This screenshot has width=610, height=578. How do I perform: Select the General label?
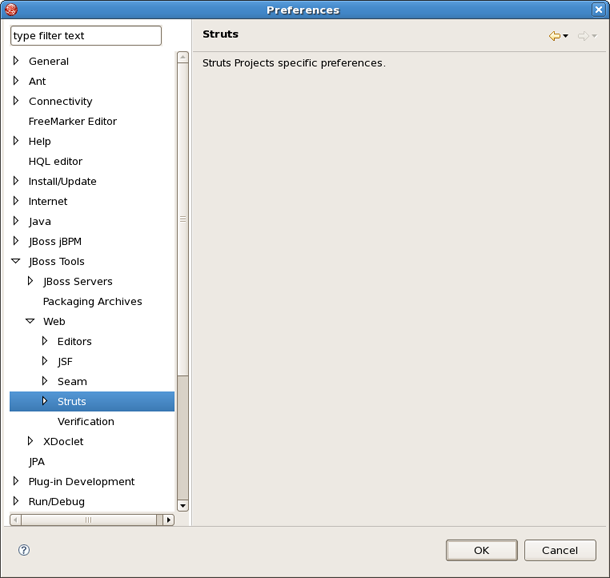coord(49,61)
